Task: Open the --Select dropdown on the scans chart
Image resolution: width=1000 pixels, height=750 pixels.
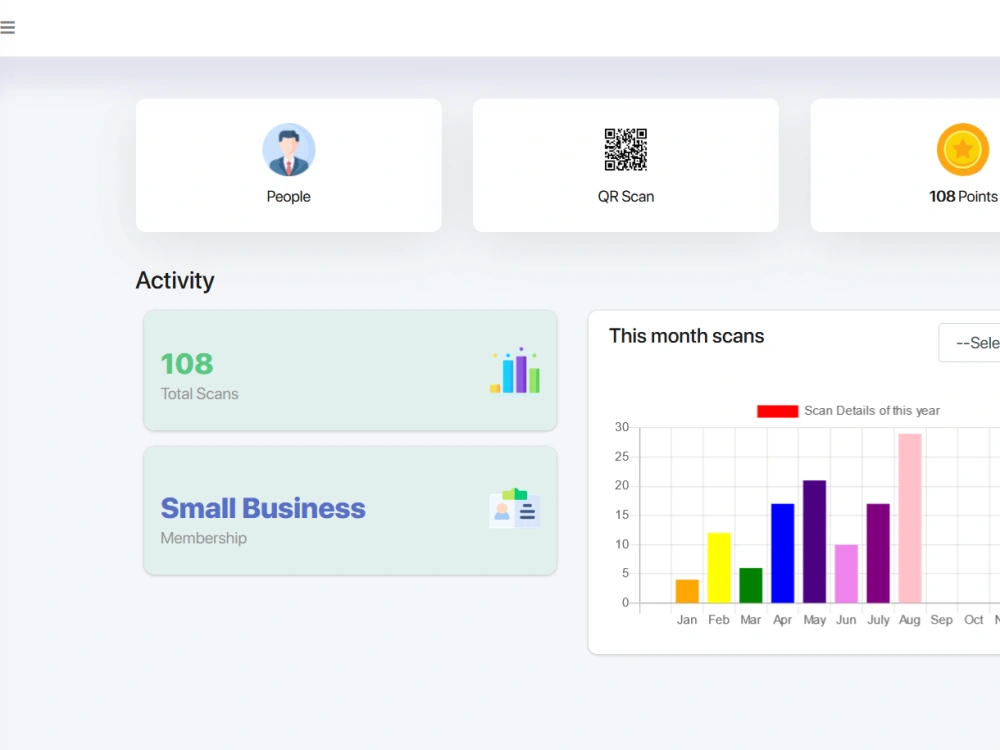Action: coord(975,342)
